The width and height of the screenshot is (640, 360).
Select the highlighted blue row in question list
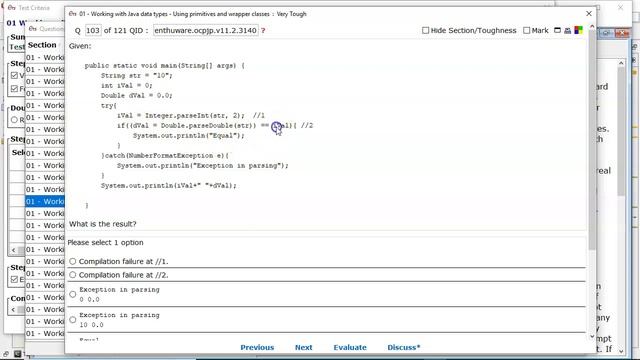pos(45,201)
